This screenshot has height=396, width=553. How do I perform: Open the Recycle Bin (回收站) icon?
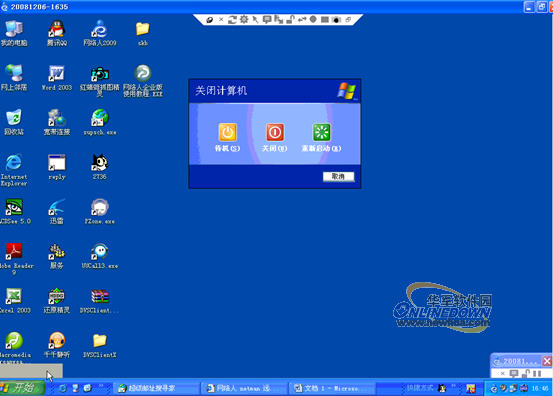[x=14, y=122]
